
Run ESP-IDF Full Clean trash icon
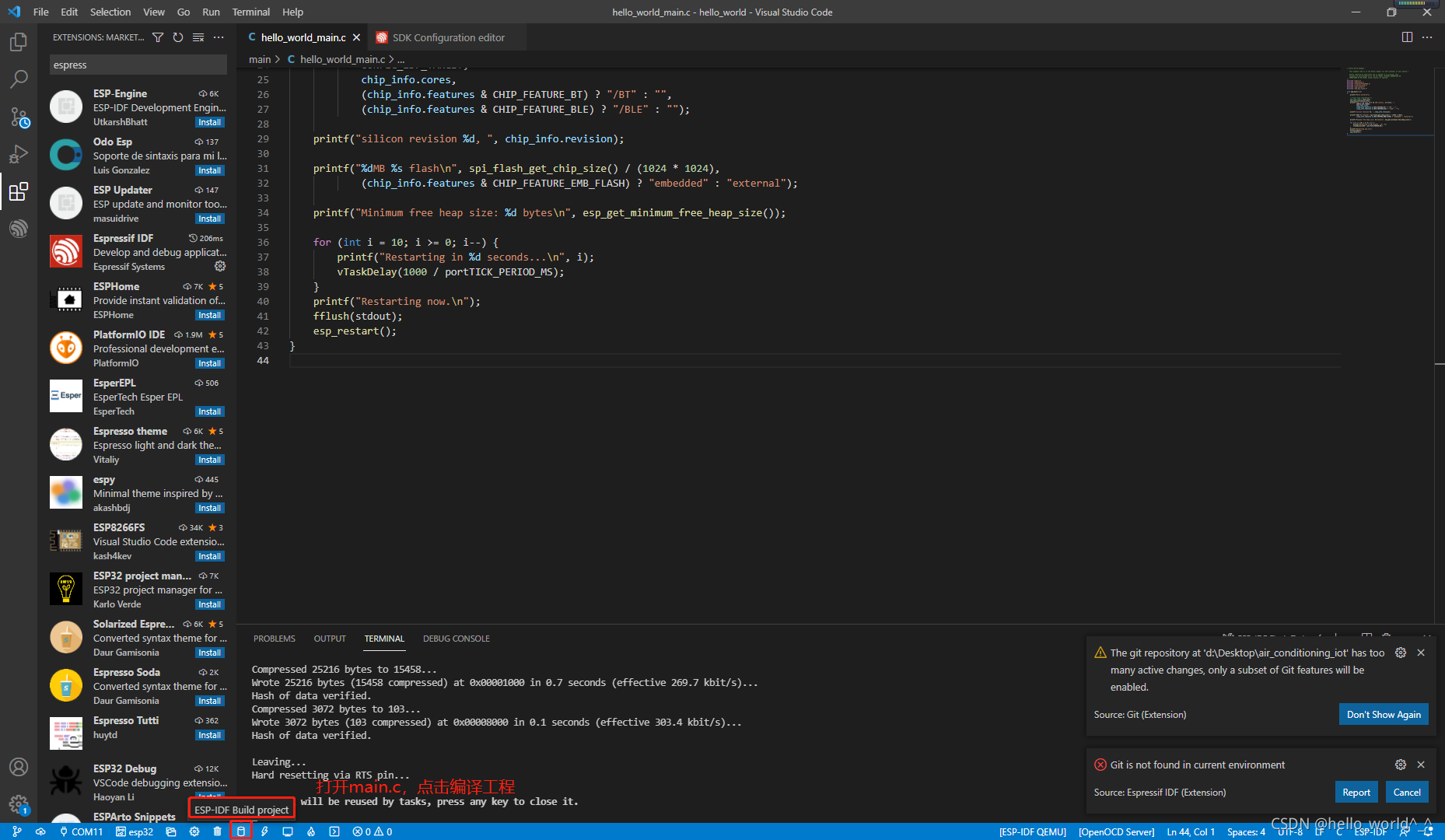pos(217,831)
